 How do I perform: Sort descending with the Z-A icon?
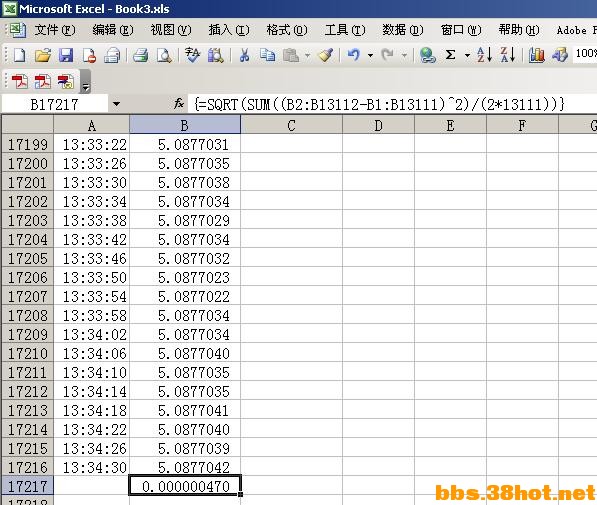[x=508, y=55]
